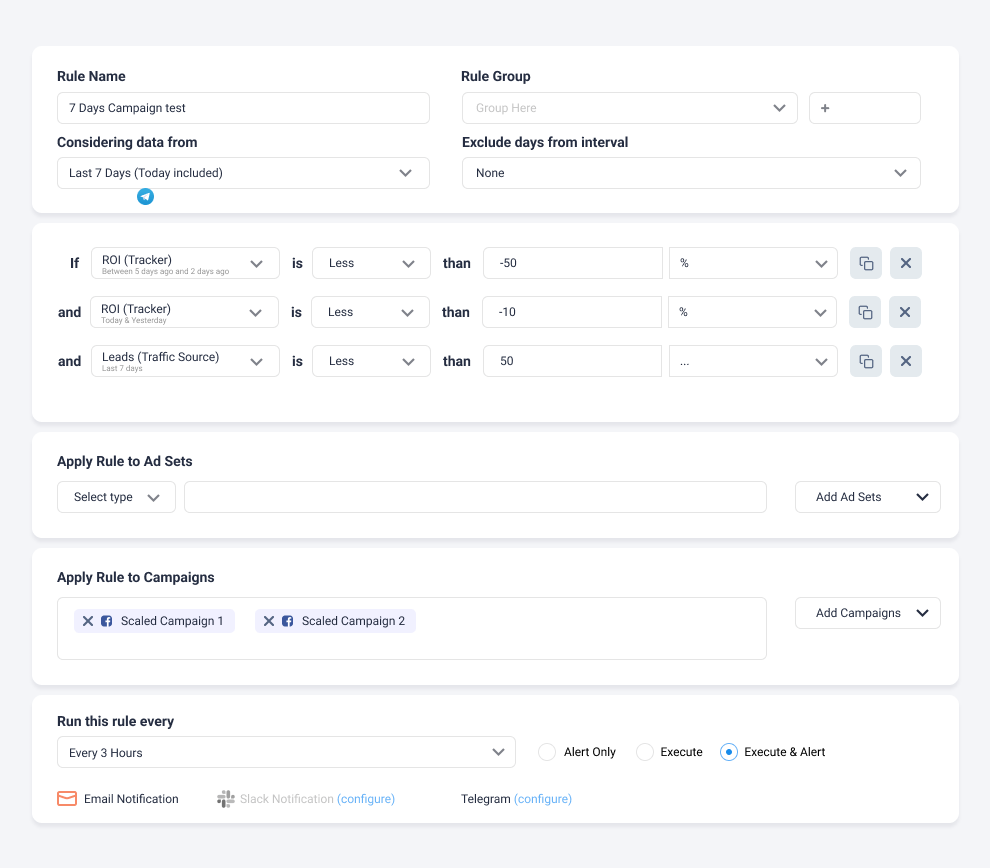Click the Scaled Campaign 1 tag text
This screenshot has width=990, height=868.
172,621
